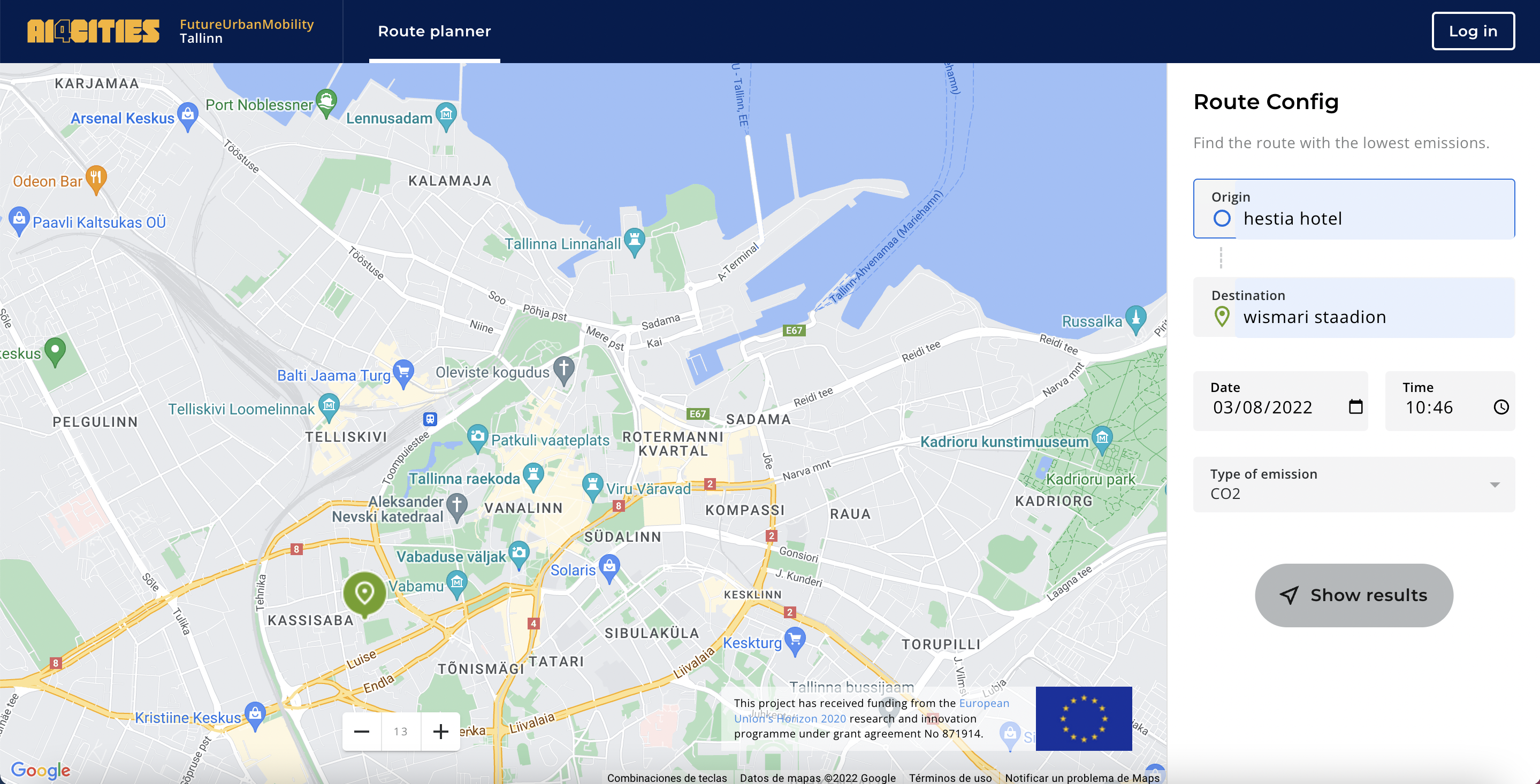Switch to the Route planner tab
The width and height of the screenshot is (1540, 784).
434,31
